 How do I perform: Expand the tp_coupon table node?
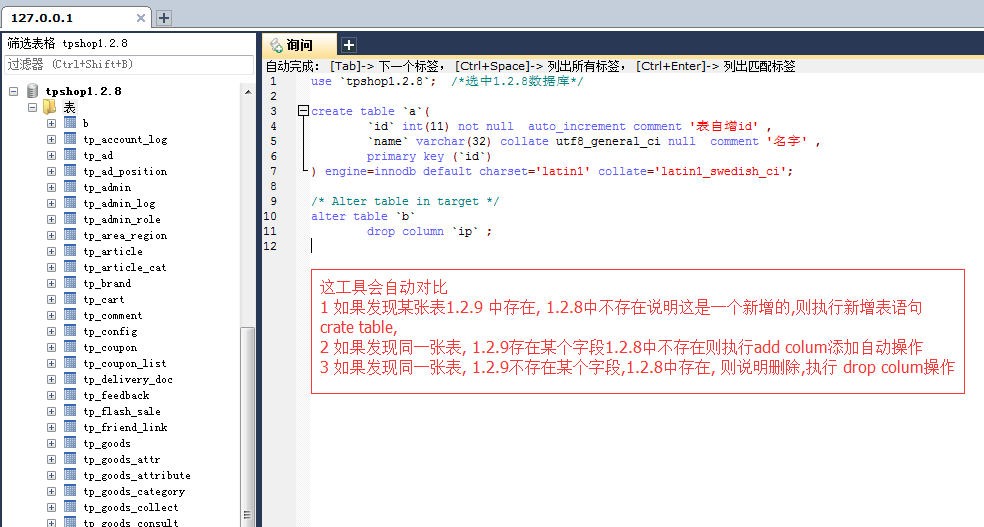pyautogui.click(x=51, y=347)
